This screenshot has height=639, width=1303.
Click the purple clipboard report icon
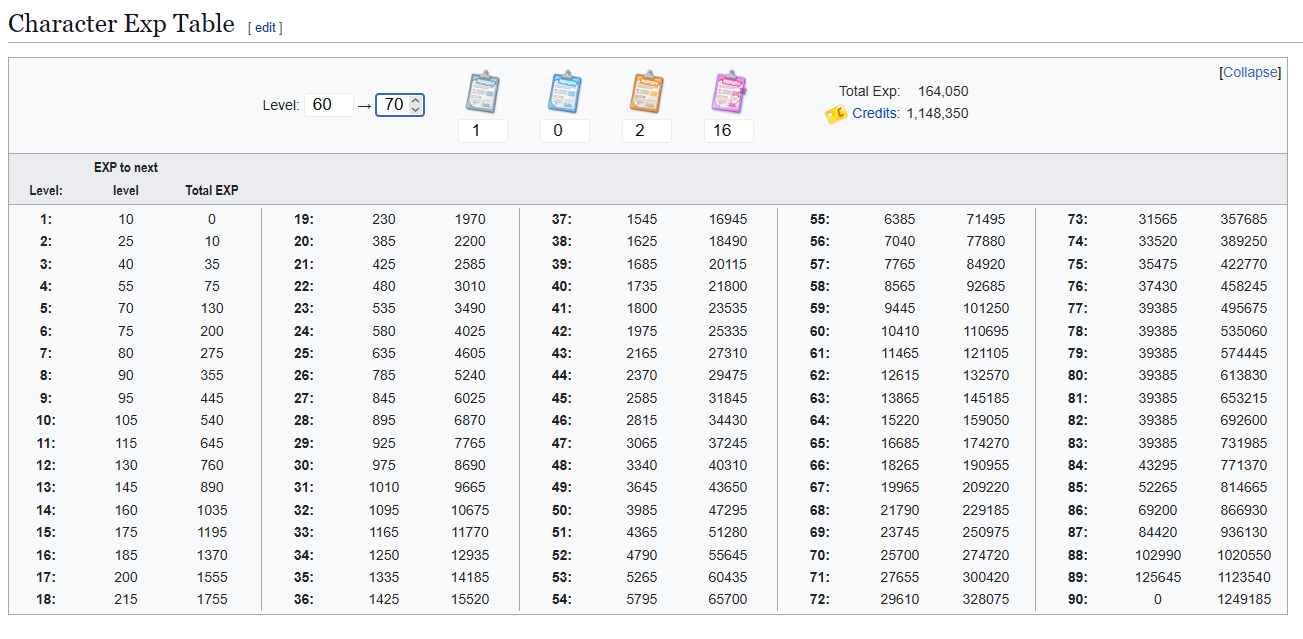[x=729, y=93]
